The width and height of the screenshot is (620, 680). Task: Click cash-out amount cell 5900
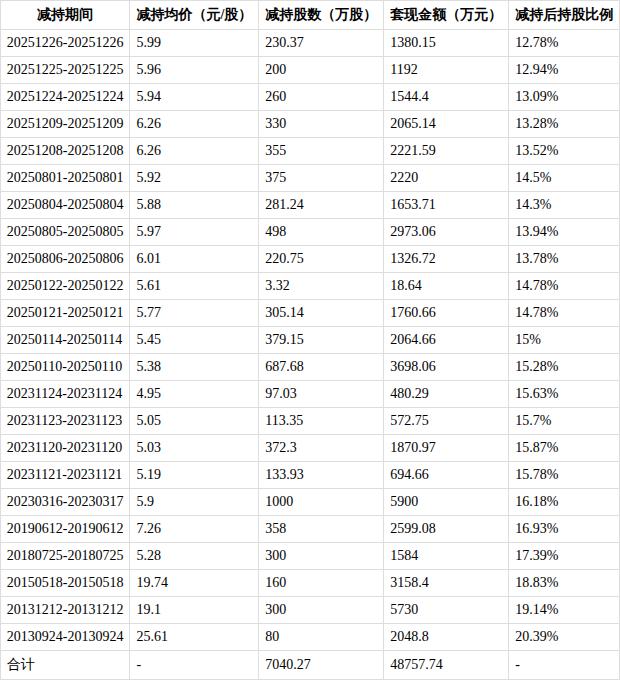click(404, 501)
